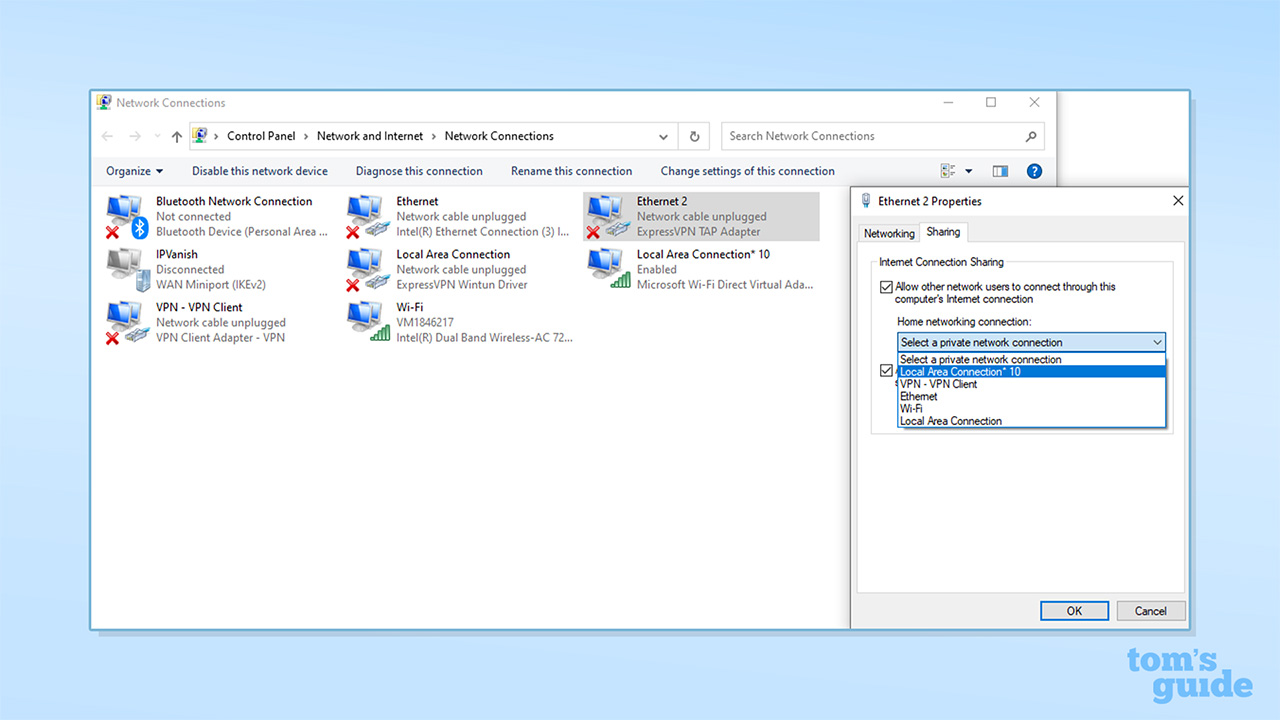This screenshot has width=1280, height=720.
Task: Switch to the Networking tab
Action: pos(889,233)
